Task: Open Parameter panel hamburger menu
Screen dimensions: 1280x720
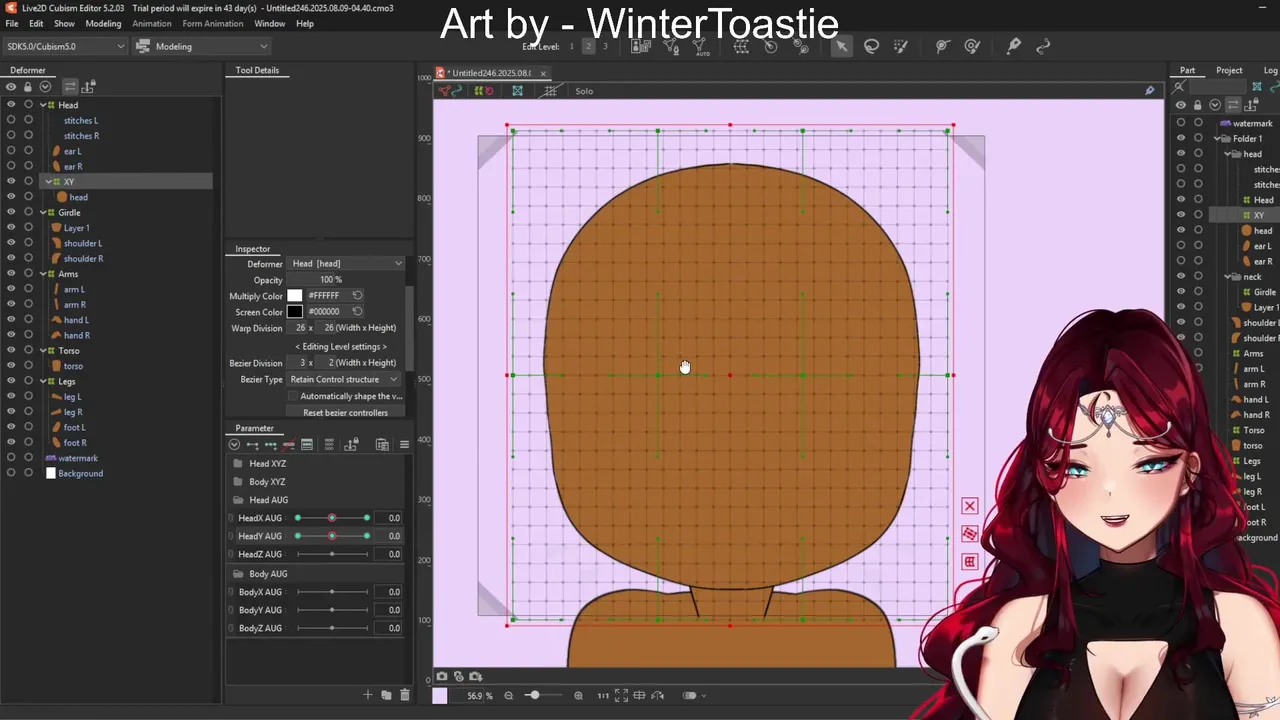Action: pyautogui.click(x=404, y=444)
